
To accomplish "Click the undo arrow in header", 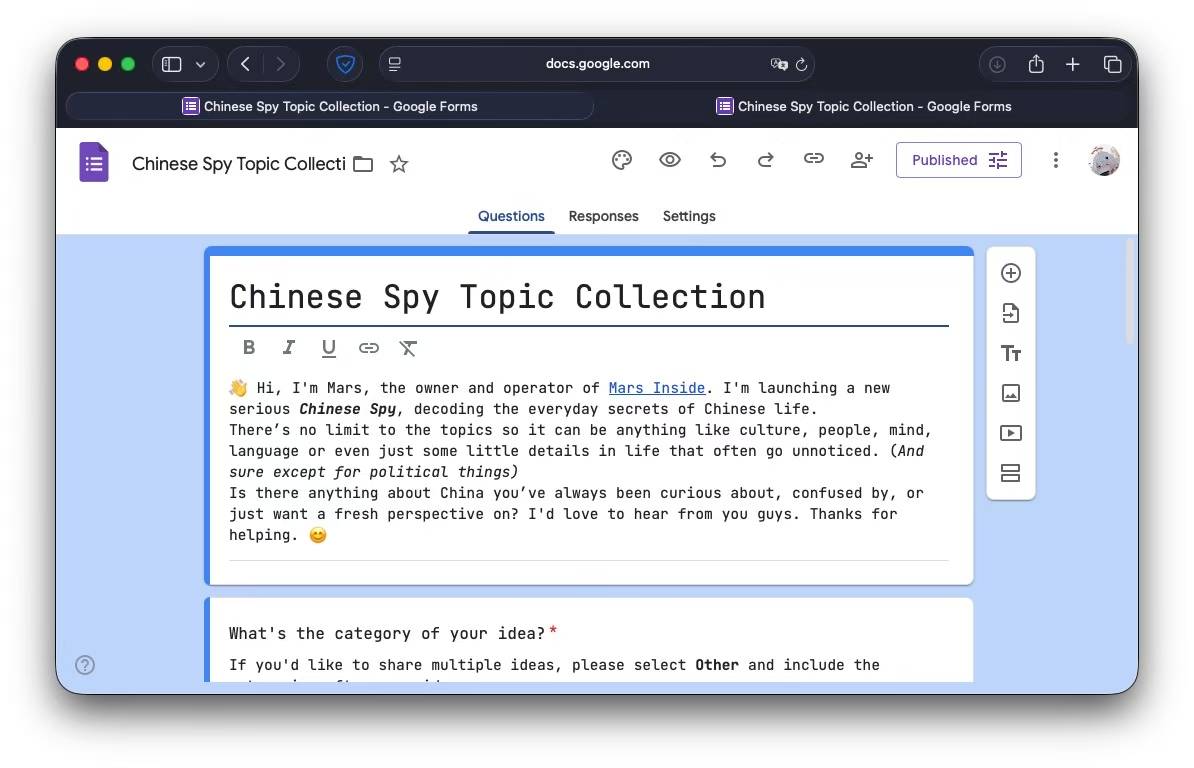I will (718, 160).
